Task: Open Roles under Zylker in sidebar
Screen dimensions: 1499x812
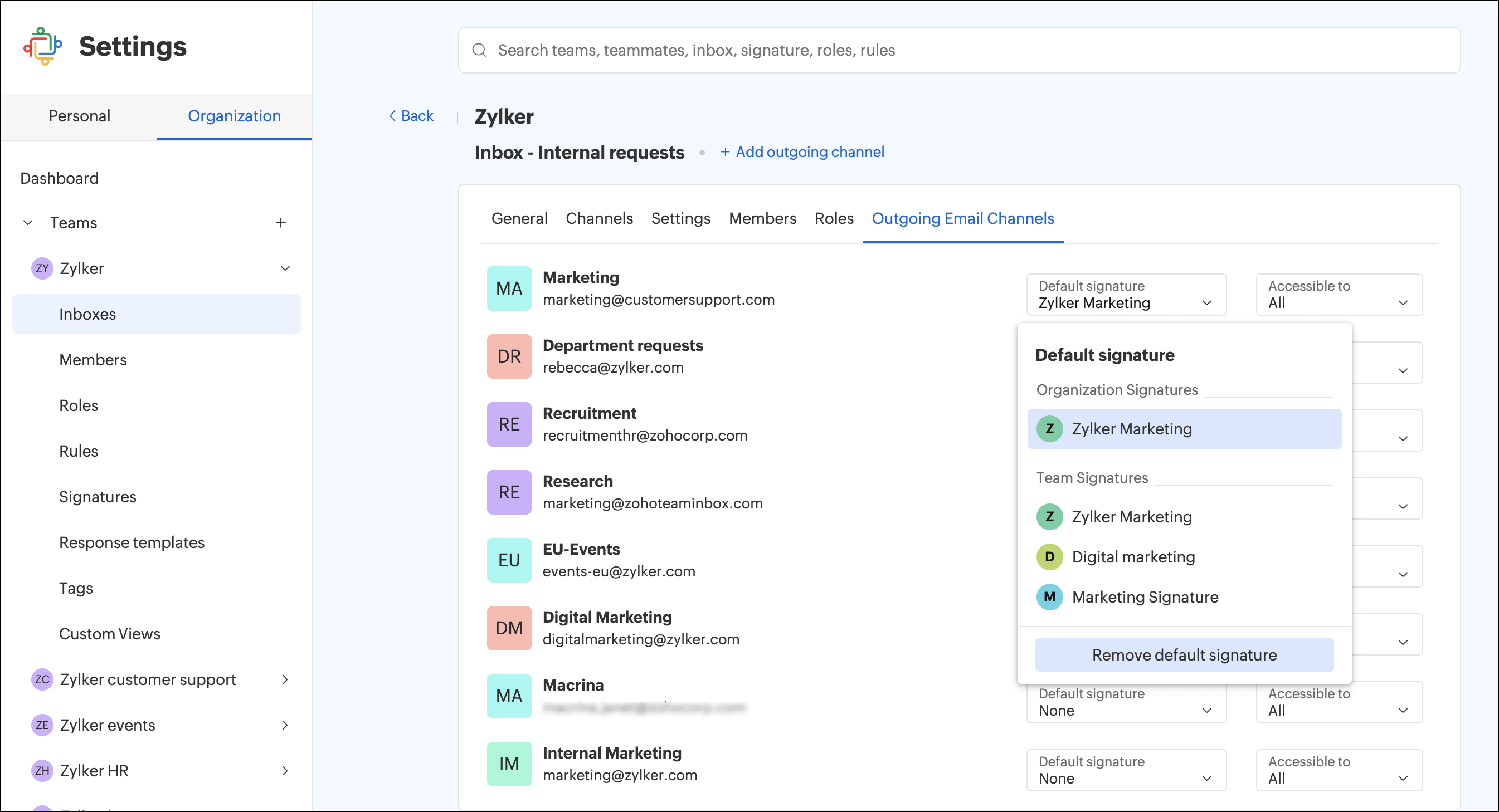Action: point(79,405)
